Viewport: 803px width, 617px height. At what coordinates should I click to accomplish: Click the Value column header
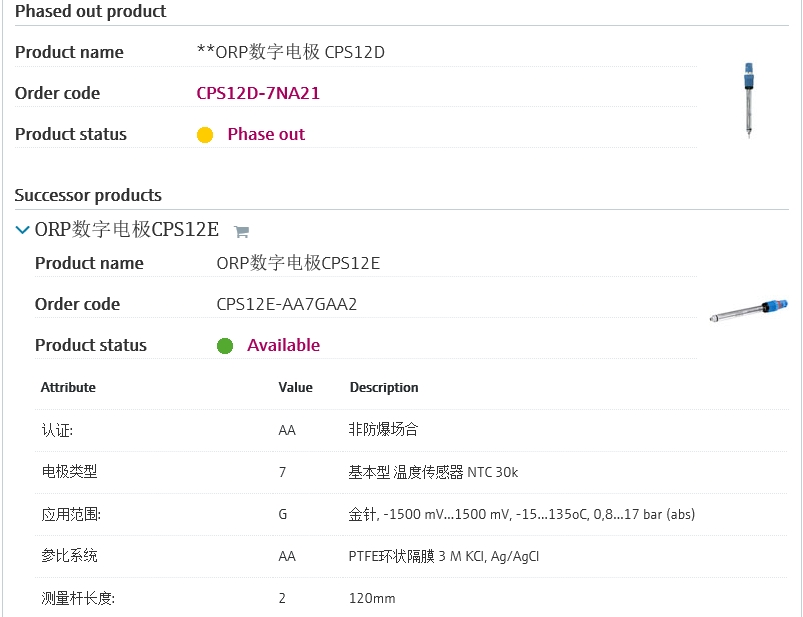295,387
